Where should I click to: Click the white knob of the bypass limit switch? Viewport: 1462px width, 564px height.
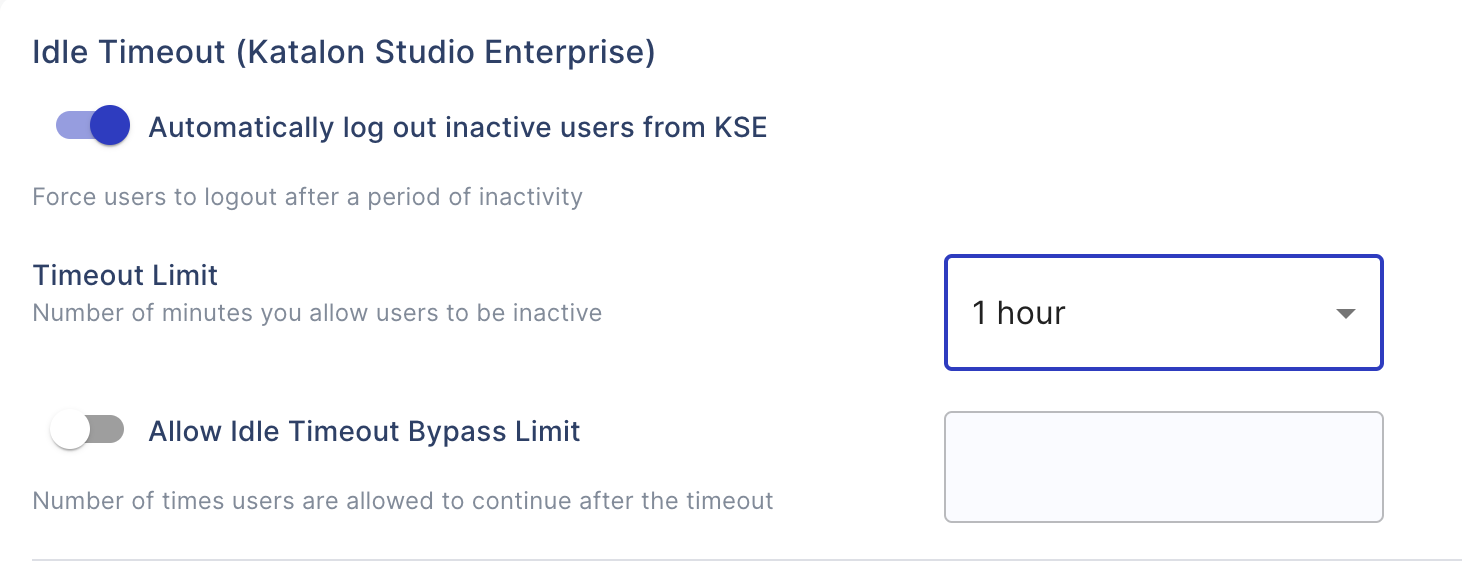tap(70, 431)
